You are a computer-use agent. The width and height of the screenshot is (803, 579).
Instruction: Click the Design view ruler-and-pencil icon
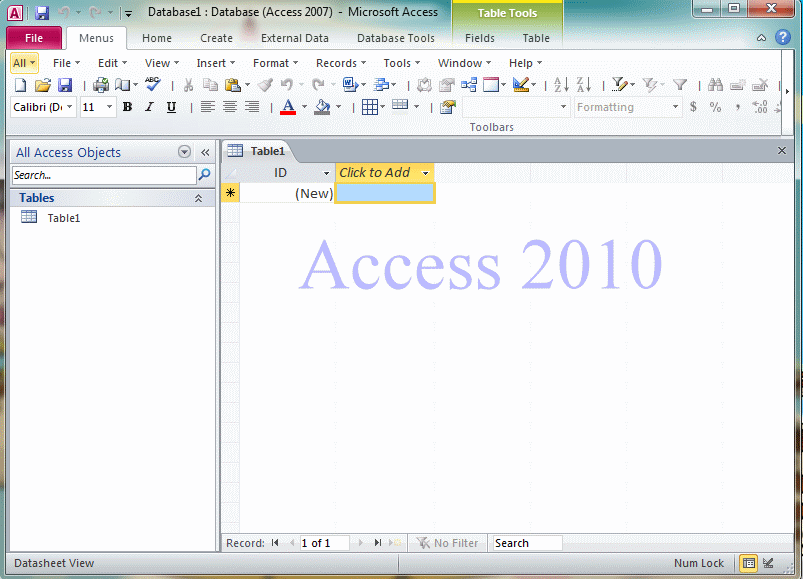pos(521,84)
